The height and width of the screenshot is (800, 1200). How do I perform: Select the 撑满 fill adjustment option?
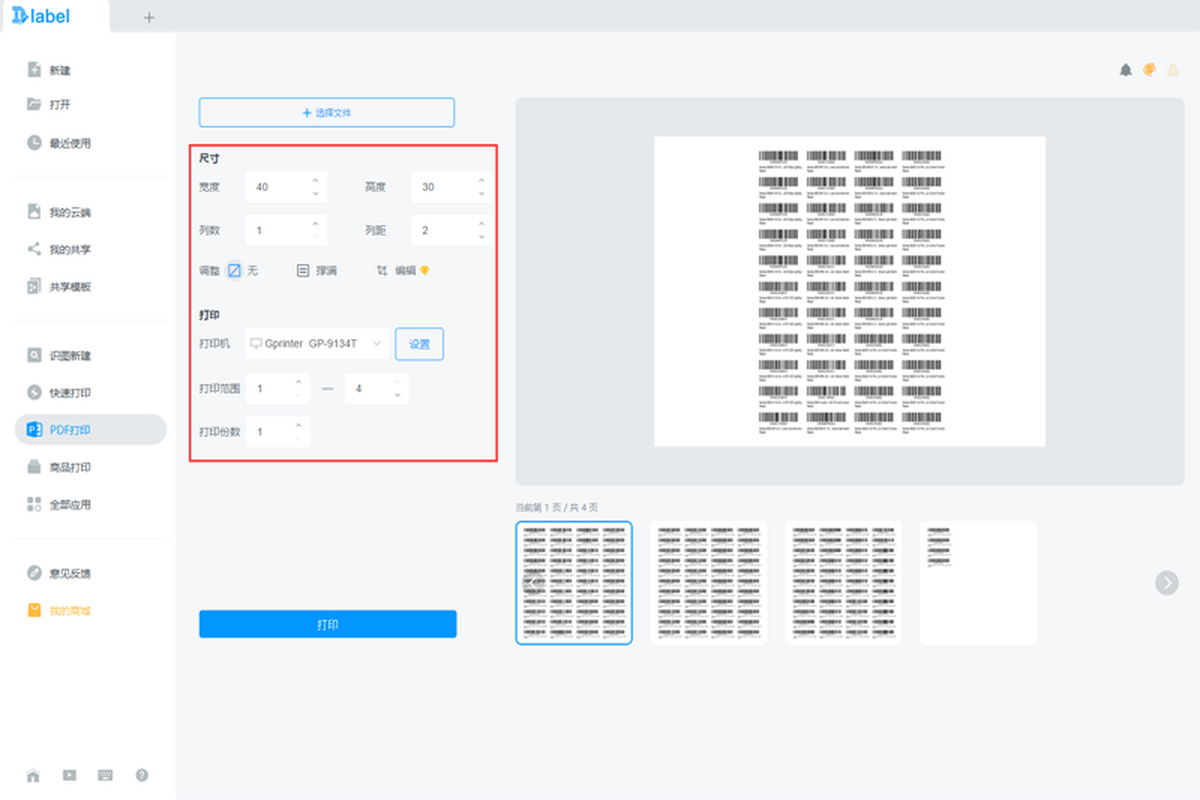[303, 270]
